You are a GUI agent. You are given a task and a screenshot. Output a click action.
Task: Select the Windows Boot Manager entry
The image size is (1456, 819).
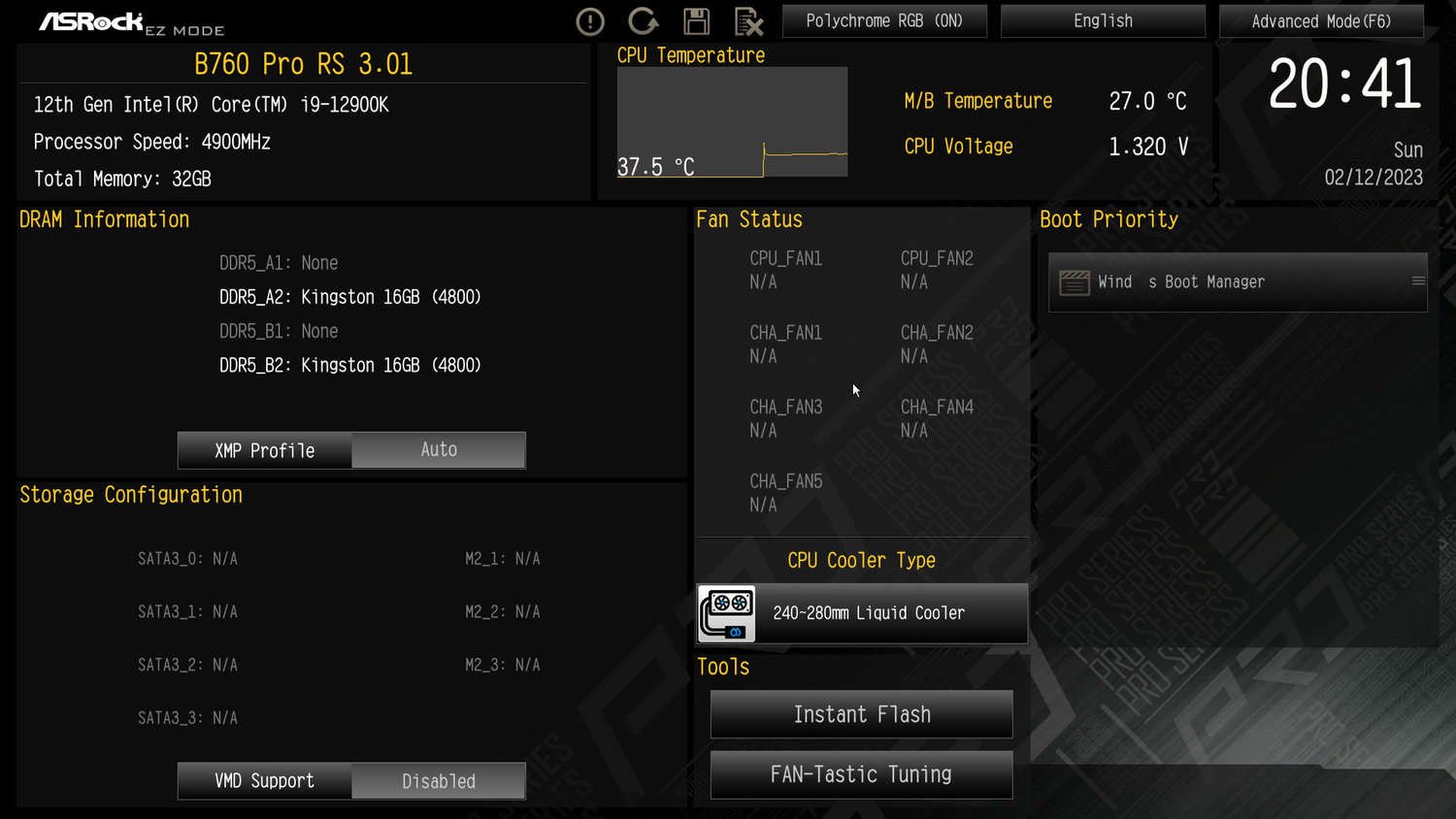coord(1238,282)
